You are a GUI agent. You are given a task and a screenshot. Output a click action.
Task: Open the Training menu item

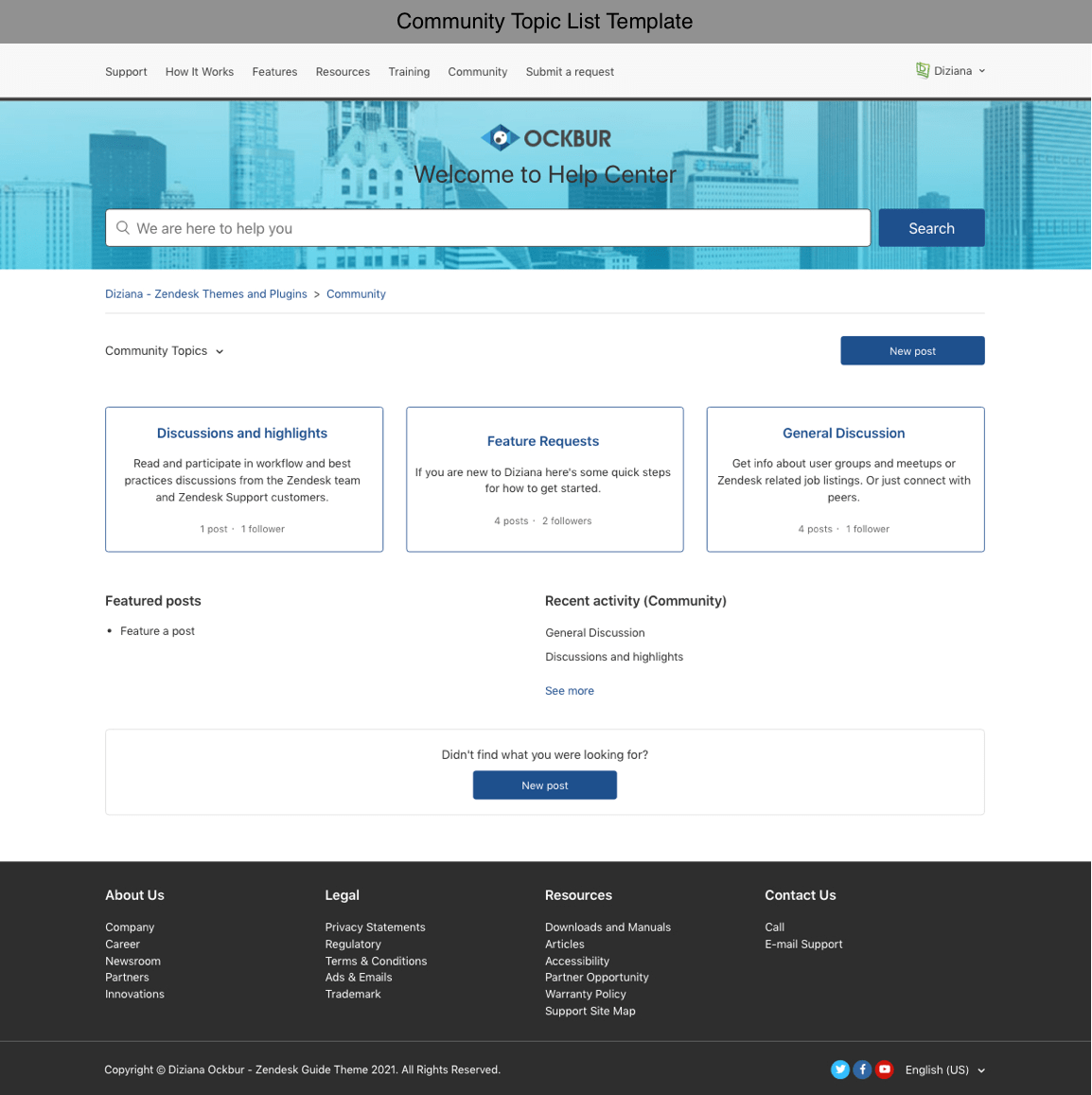pos(409,72)
